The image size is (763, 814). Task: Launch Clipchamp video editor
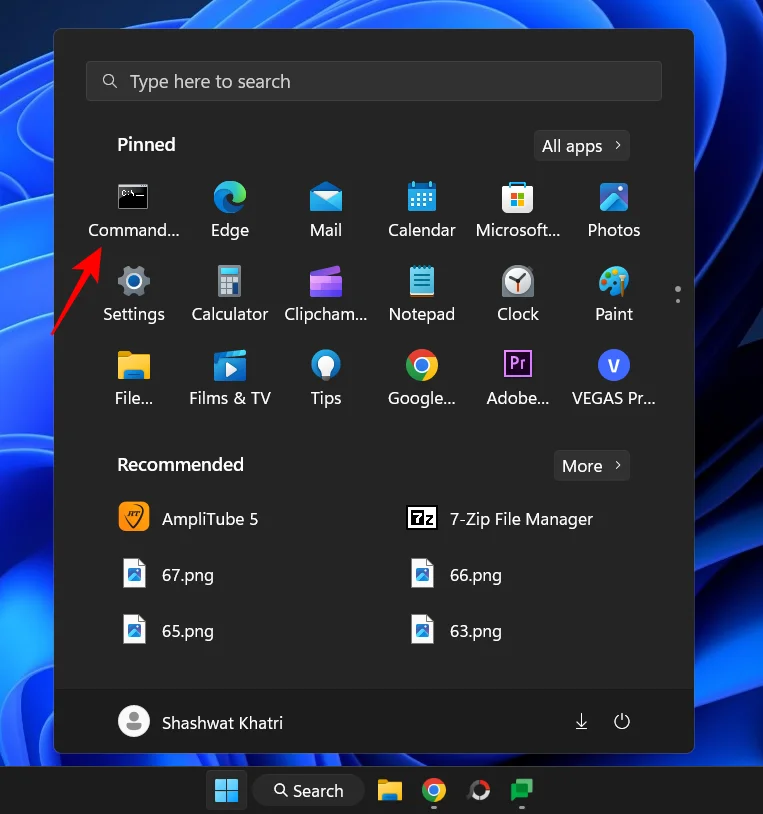pyautogui.click(x=326, y=294)
